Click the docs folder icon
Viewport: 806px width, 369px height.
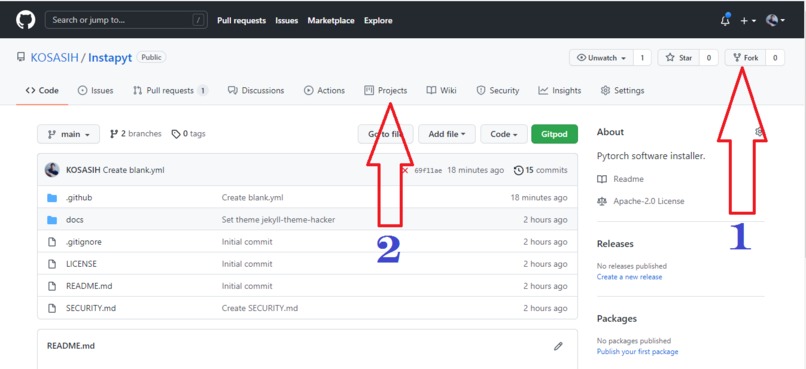coord(52,220)
